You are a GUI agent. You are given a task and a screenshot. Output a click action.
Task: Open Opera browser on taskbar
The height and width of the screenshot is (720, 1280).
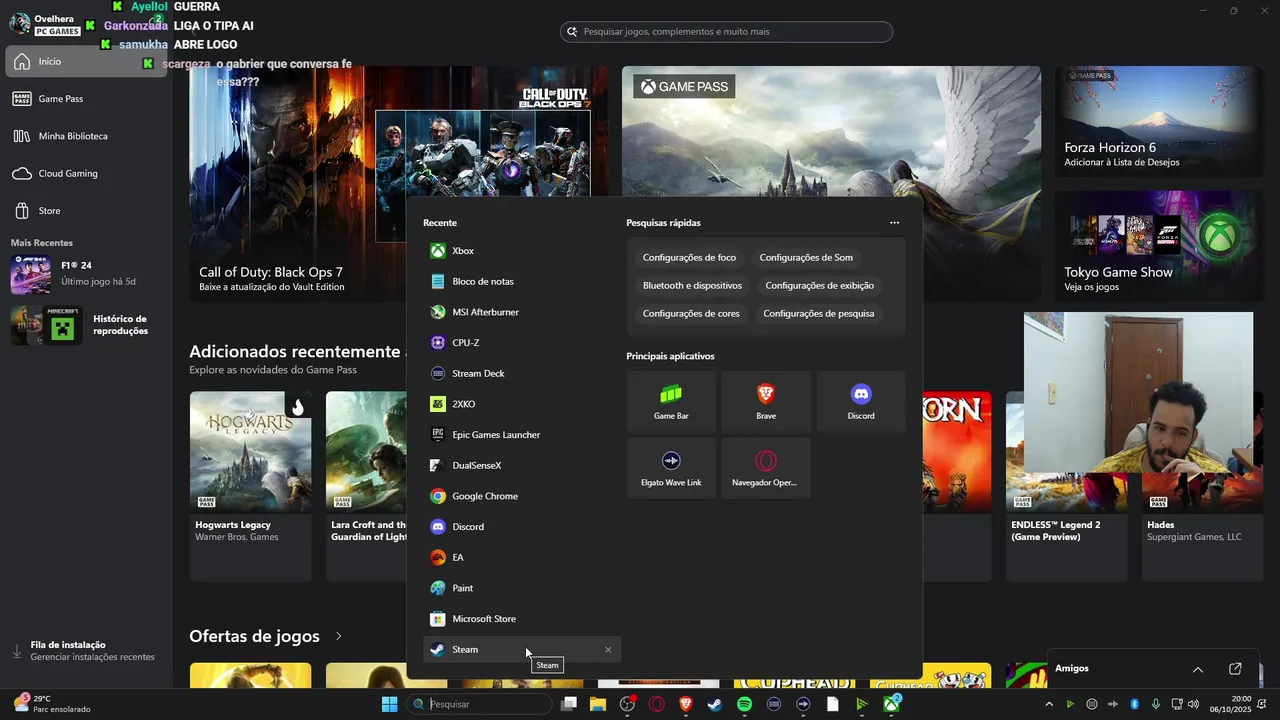point(657,704)
